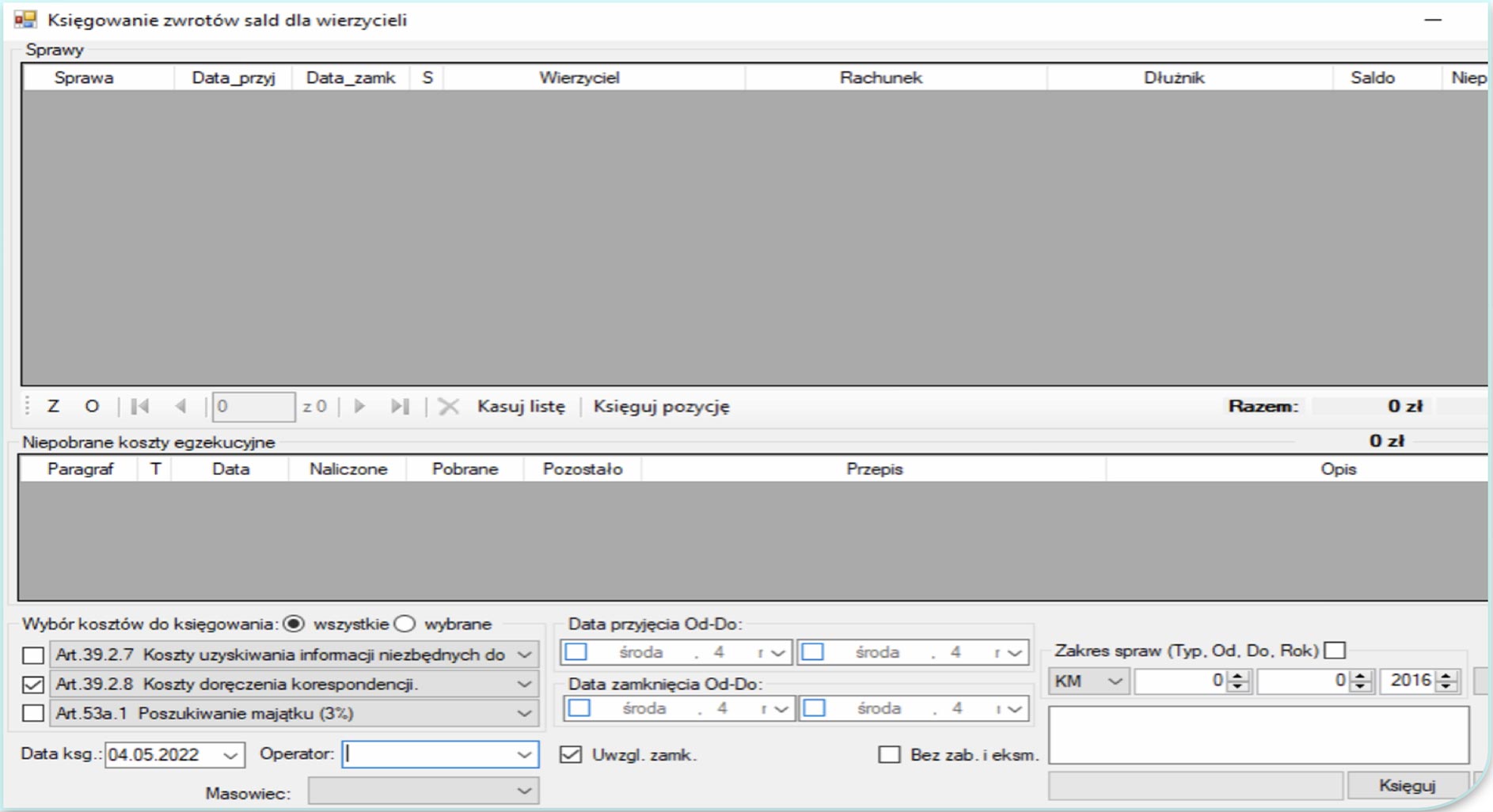Click the Saldo column header
The image size is (1493, 812).
pyautogui.click(x=1372, y=78)
